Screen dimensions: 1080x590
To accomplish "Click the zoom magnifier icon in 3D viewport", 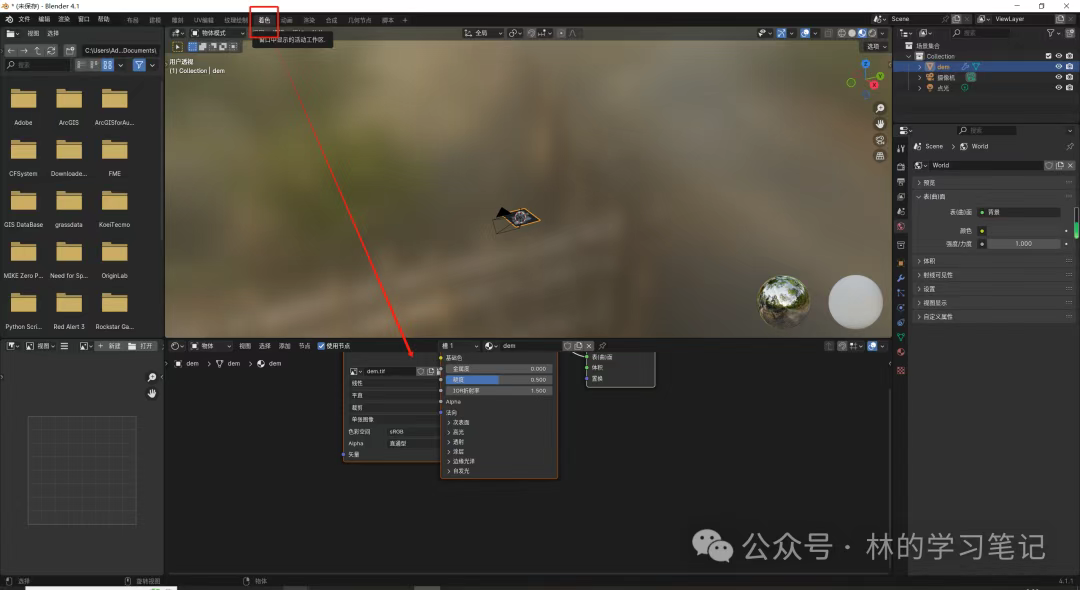I will [x=880, y=108].
